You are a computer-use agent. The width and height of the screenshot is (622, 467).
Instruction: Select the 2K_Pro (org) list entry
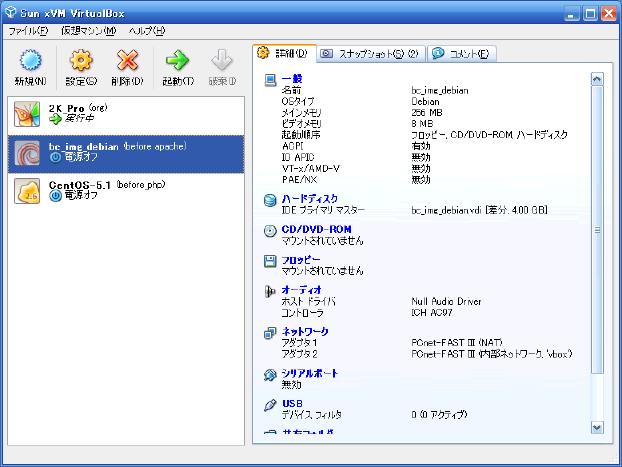(x=126, y=115)
